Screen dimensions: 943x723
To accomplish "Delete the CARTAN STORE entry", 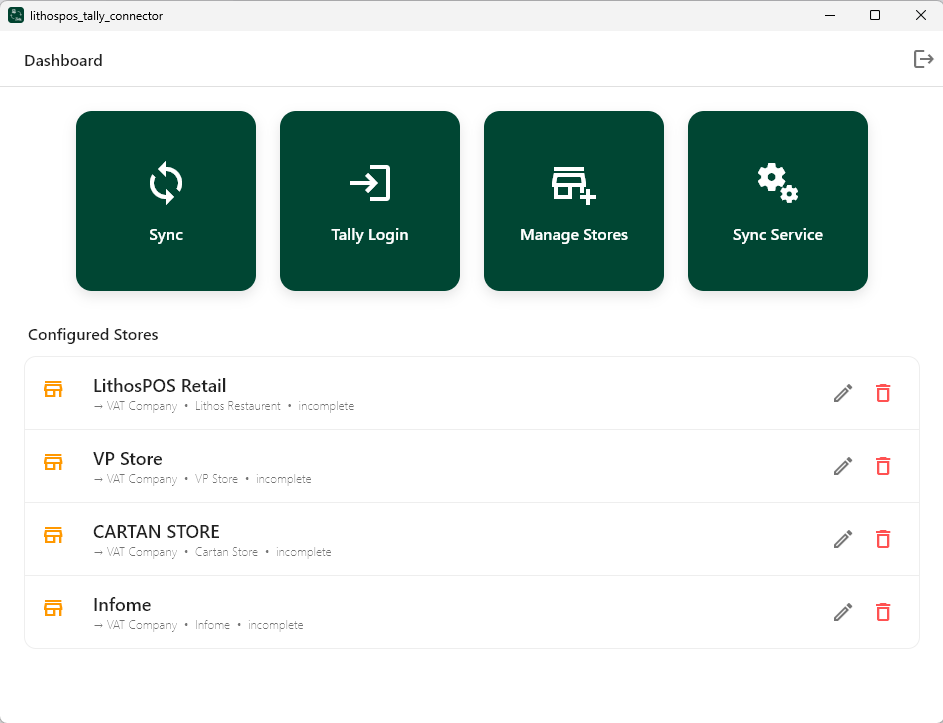I will click(883, 539).
